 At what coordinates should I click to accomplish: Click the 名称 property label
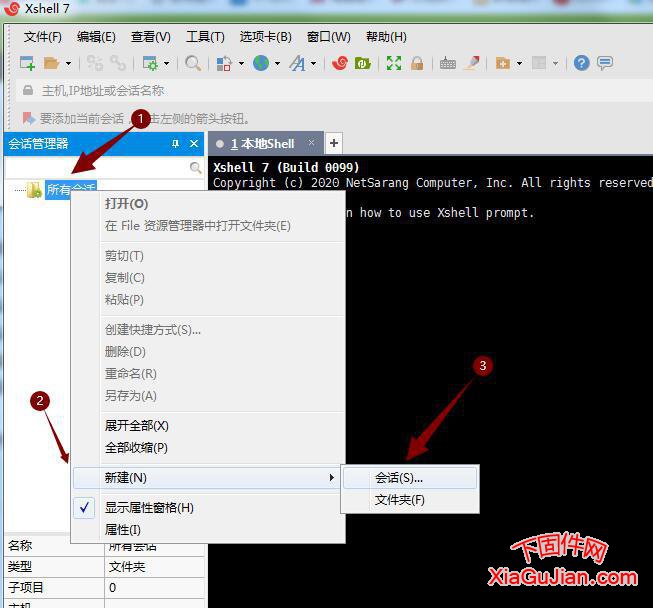click(x=20, y=546)
